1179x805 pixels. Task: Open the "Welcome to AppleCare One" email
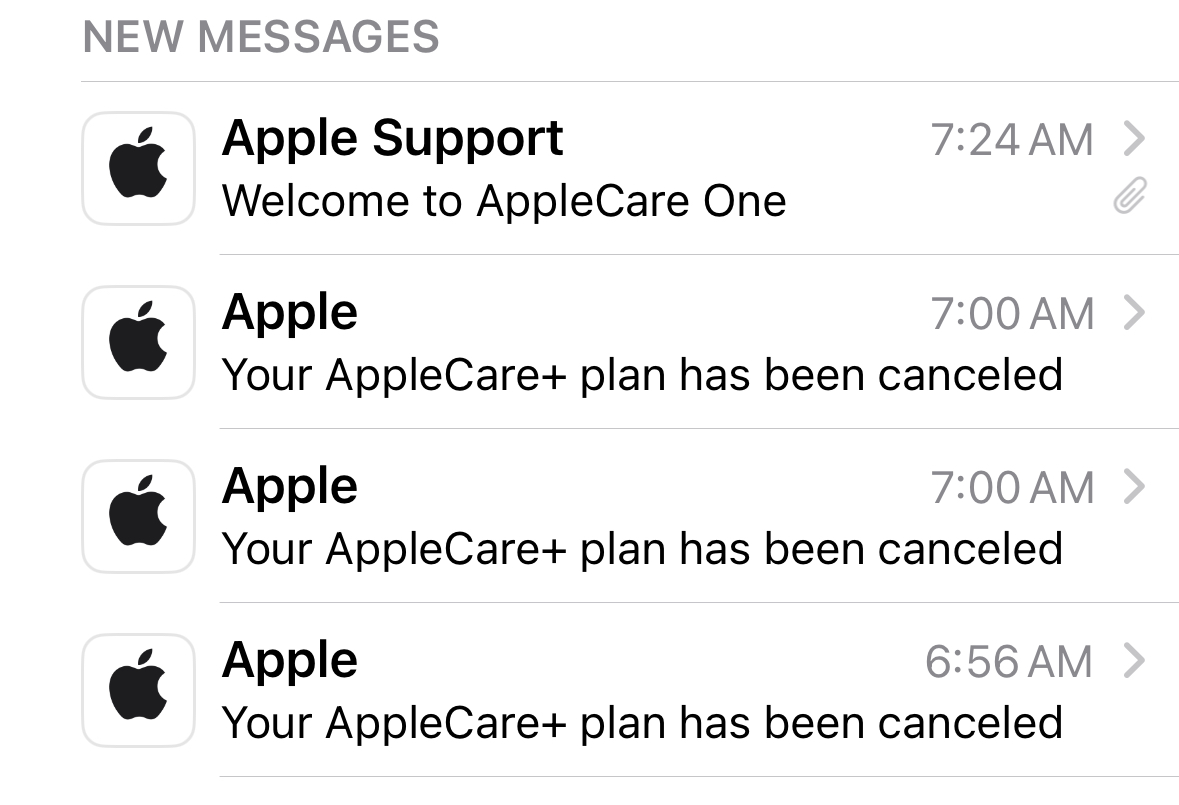pos(504,201)
